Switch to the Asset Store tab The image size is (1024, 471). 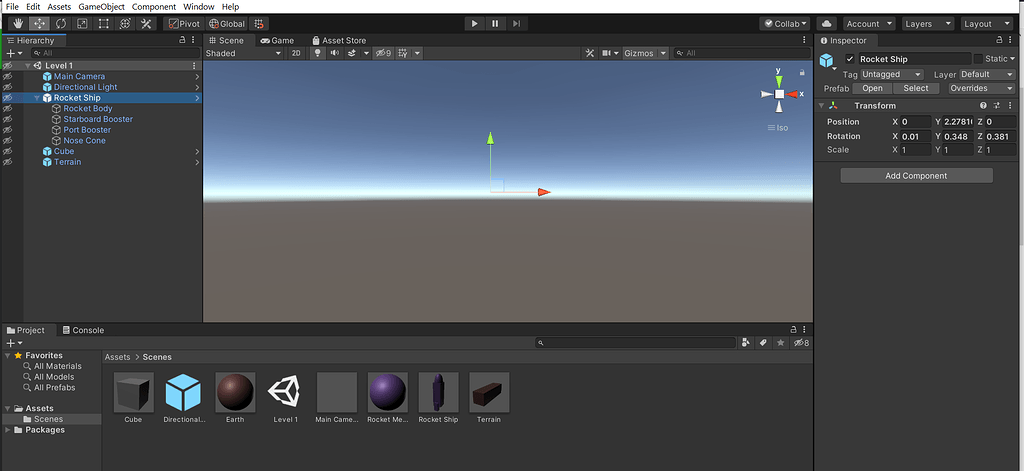tap(339, 41)
